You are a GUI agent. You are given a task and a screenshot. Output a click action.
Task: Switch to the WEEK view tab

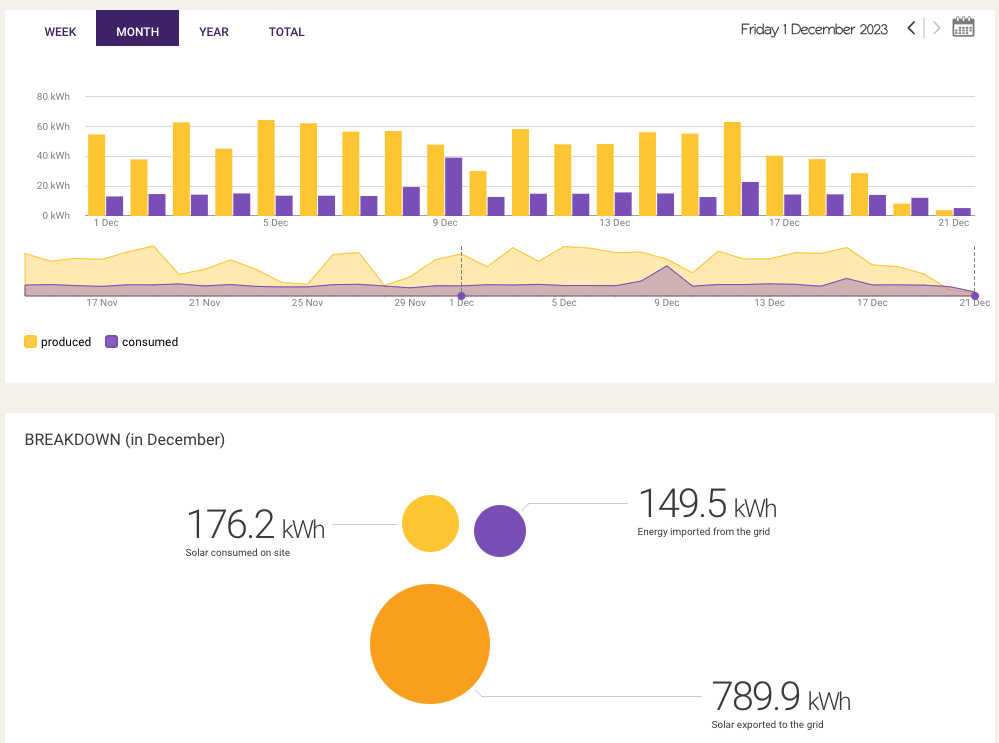[60, 31]
